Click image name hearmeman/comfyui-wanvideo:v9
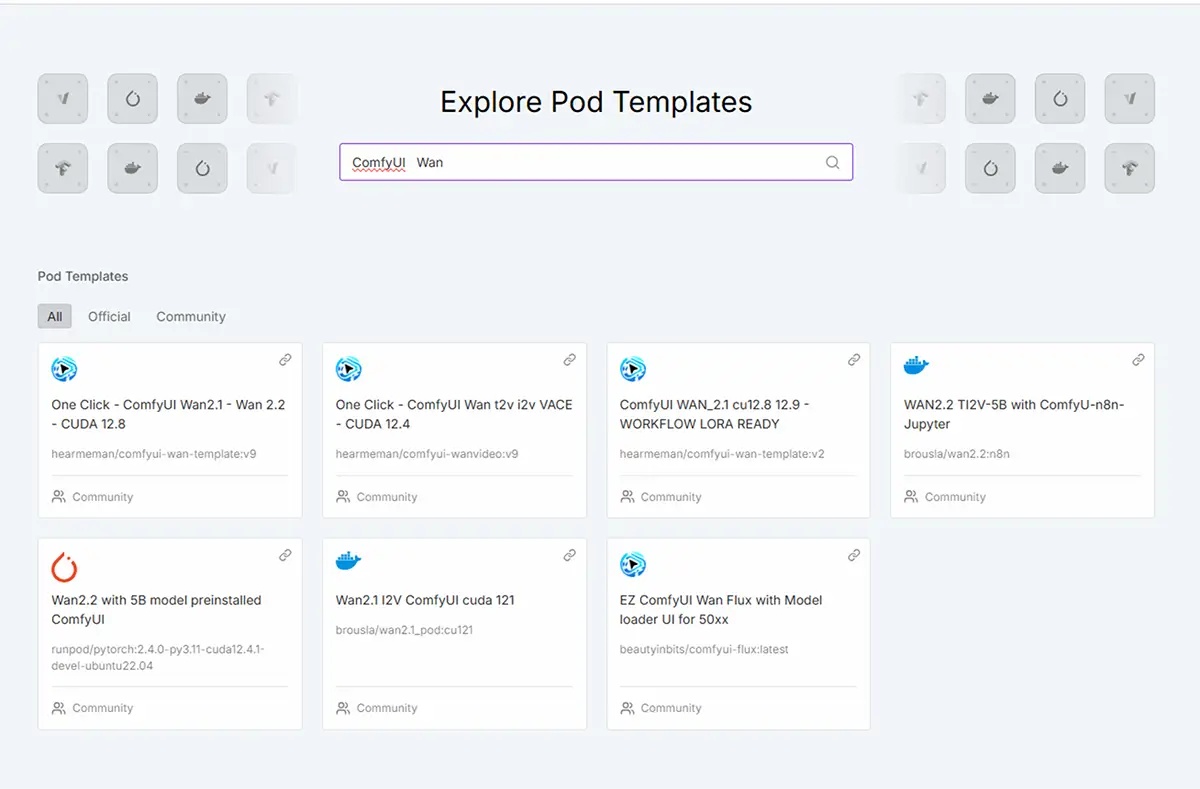The width and height of the screenshot is (1200, 789). coord(427,454)
